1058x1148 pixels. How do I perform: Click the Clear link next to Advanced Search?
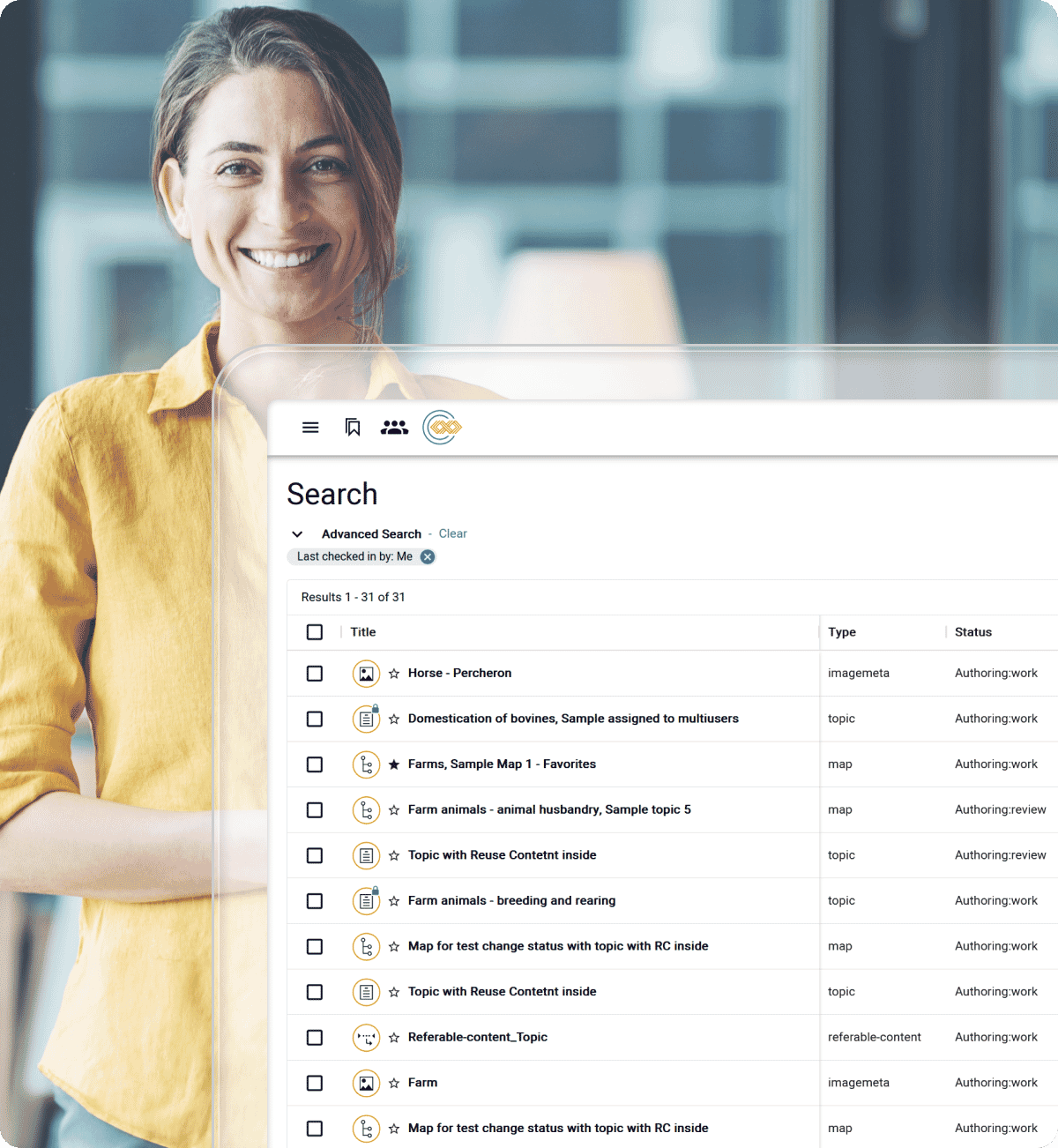452,533
